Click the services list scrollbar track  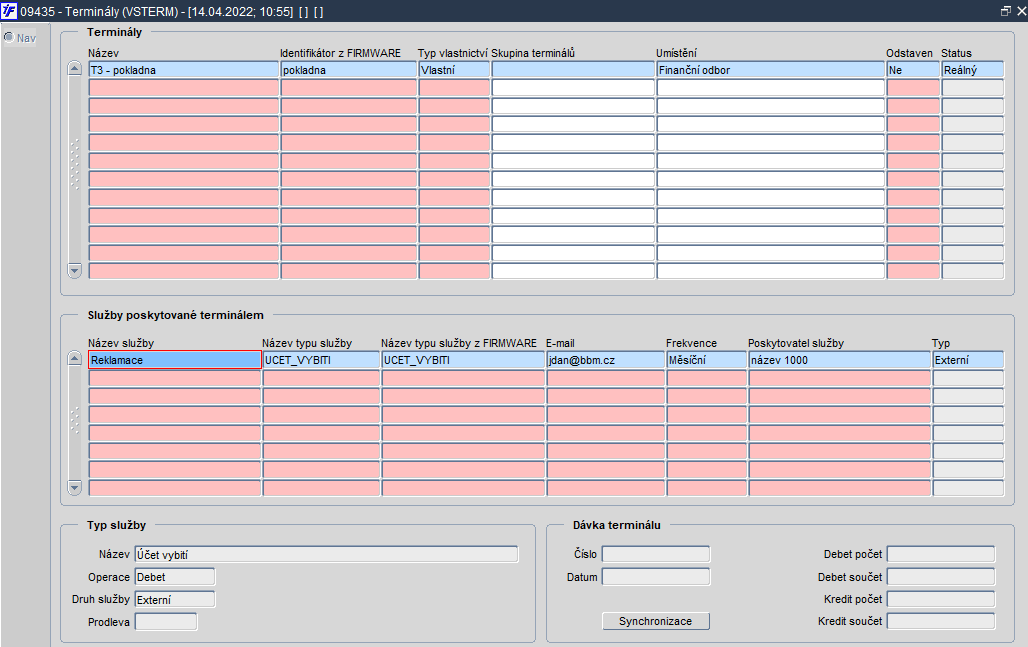click(74, 423)
